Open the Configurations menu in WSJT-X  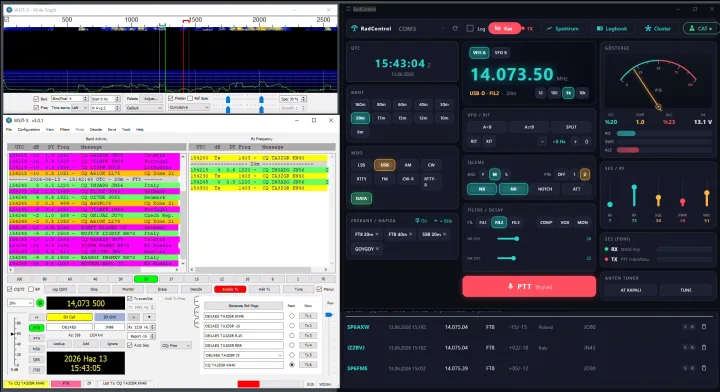(28, 129)
